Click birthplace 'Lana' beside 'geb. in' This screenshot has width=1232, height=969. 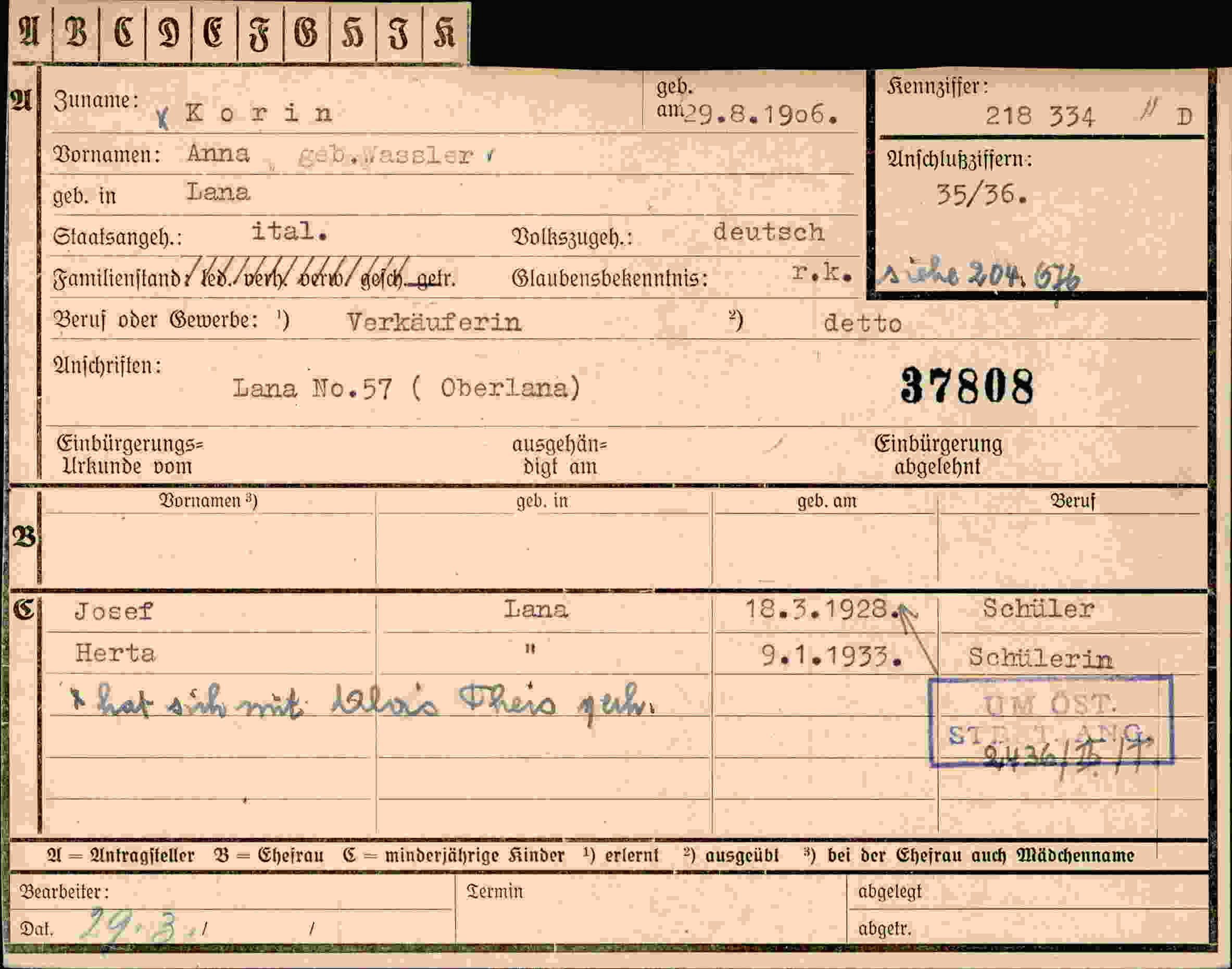click(218, 192)
